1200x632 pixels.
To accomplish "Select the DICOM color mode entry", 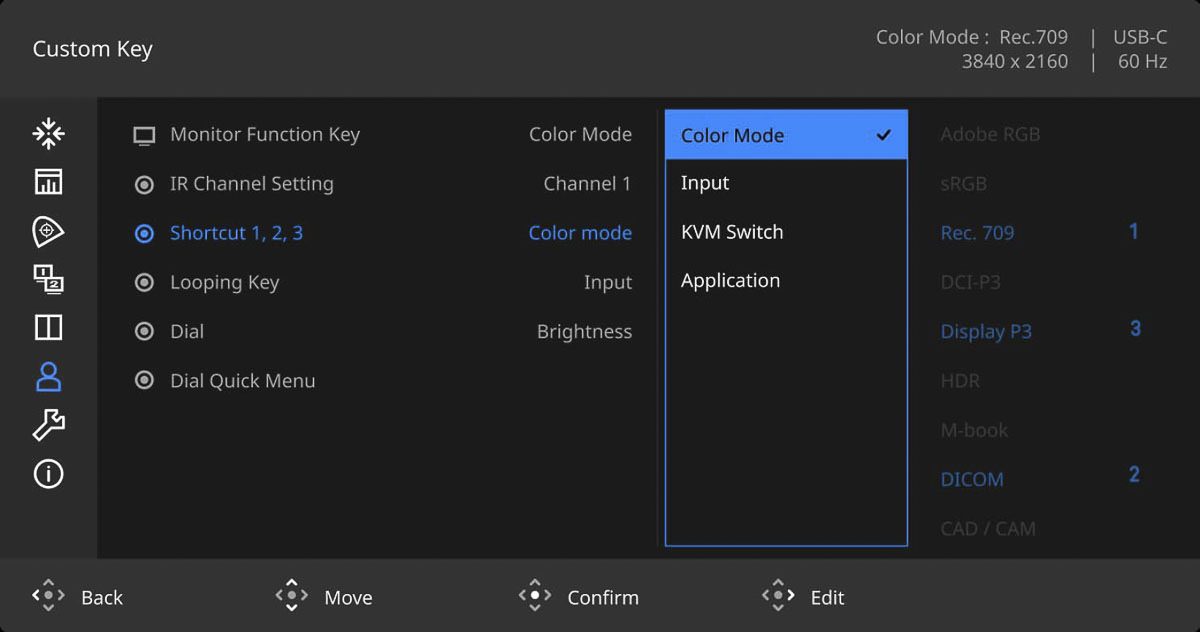I will [x=972, y=479].
